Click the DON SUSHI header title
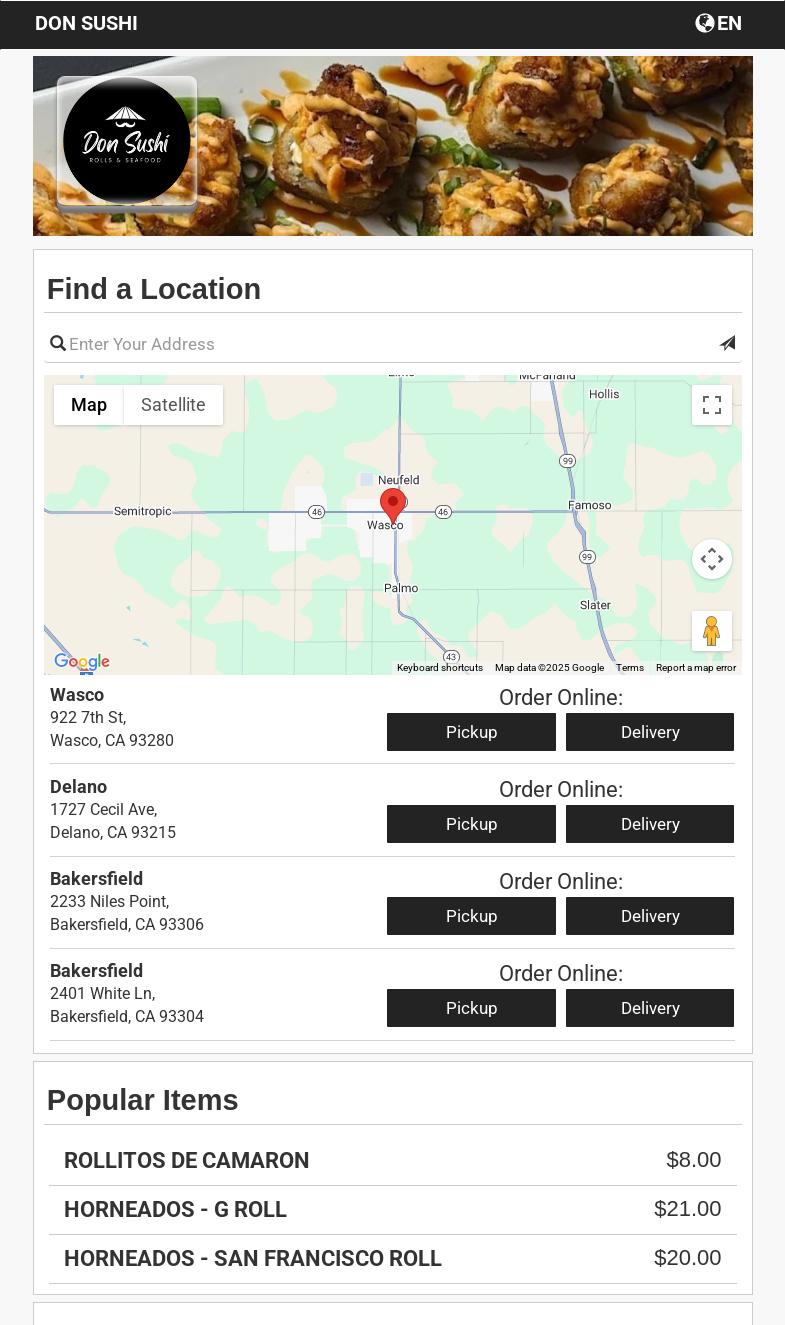Image resolution: width=785 pixels, height=1325 pixels. tap(86, 23)
